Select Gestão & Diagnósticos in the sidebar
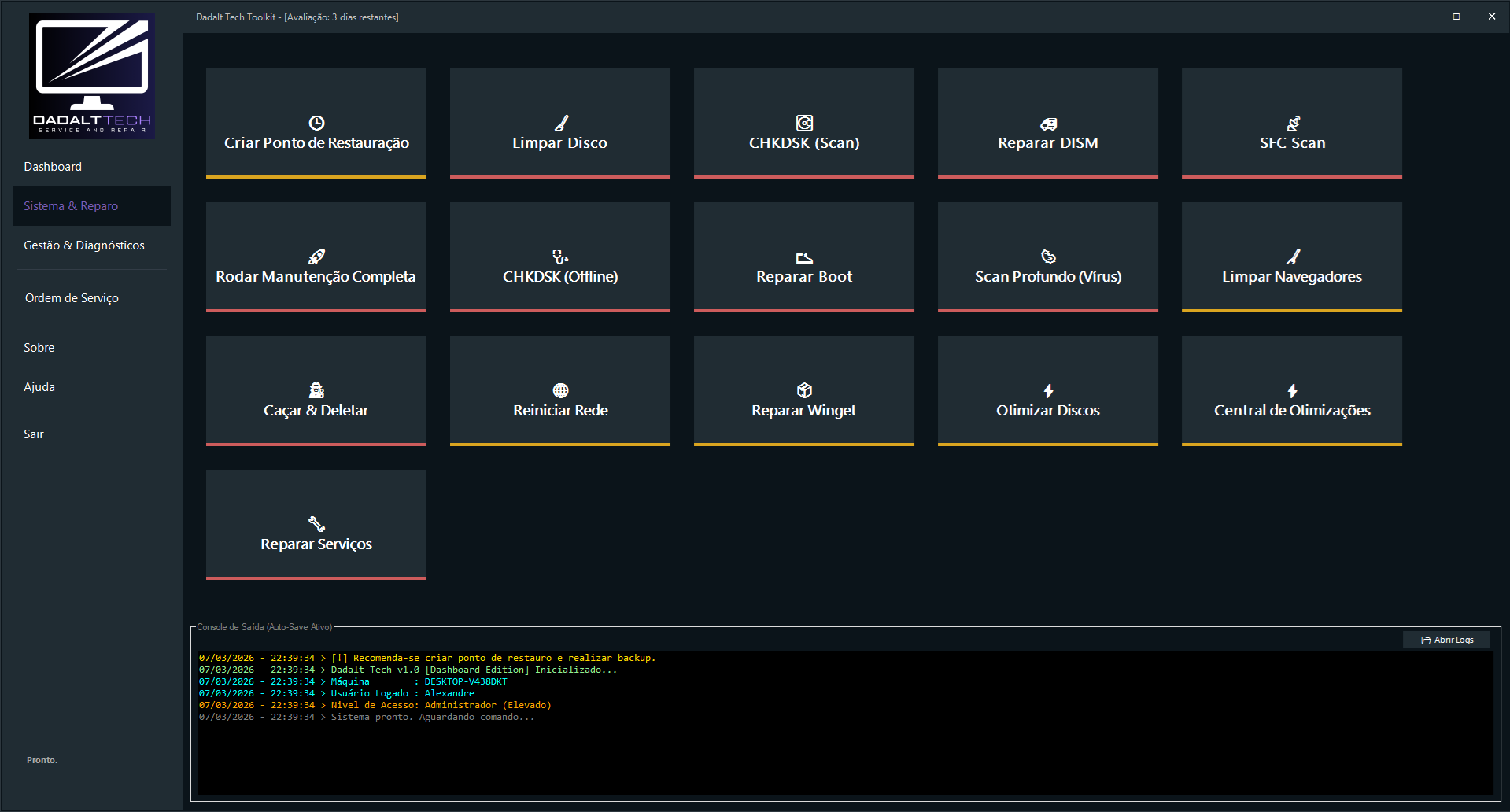 coord(84,245)
